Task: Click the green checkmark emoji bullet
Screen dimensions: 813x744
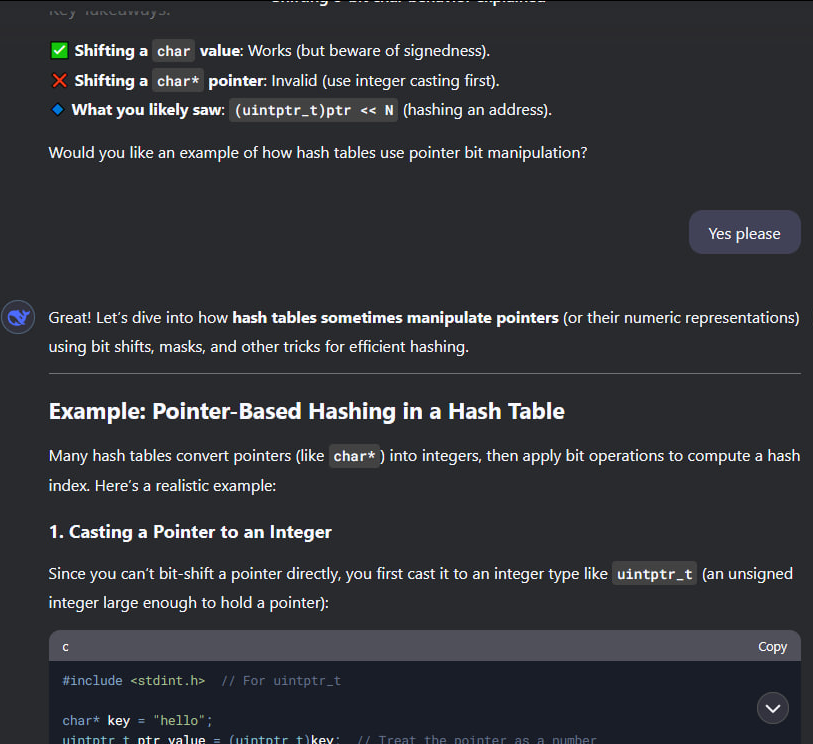Action: point(59,50)
